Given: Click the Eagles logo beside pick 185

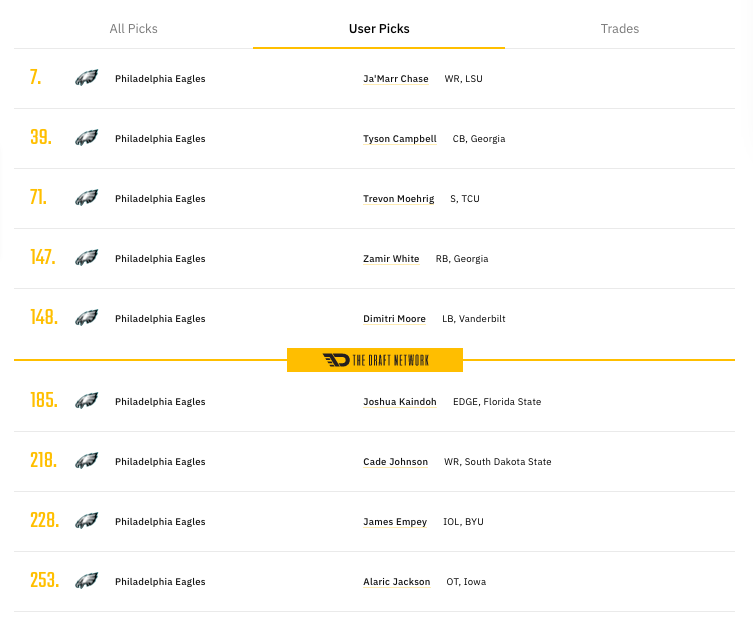Looking at the screenshot, I should tap(86, 401).
